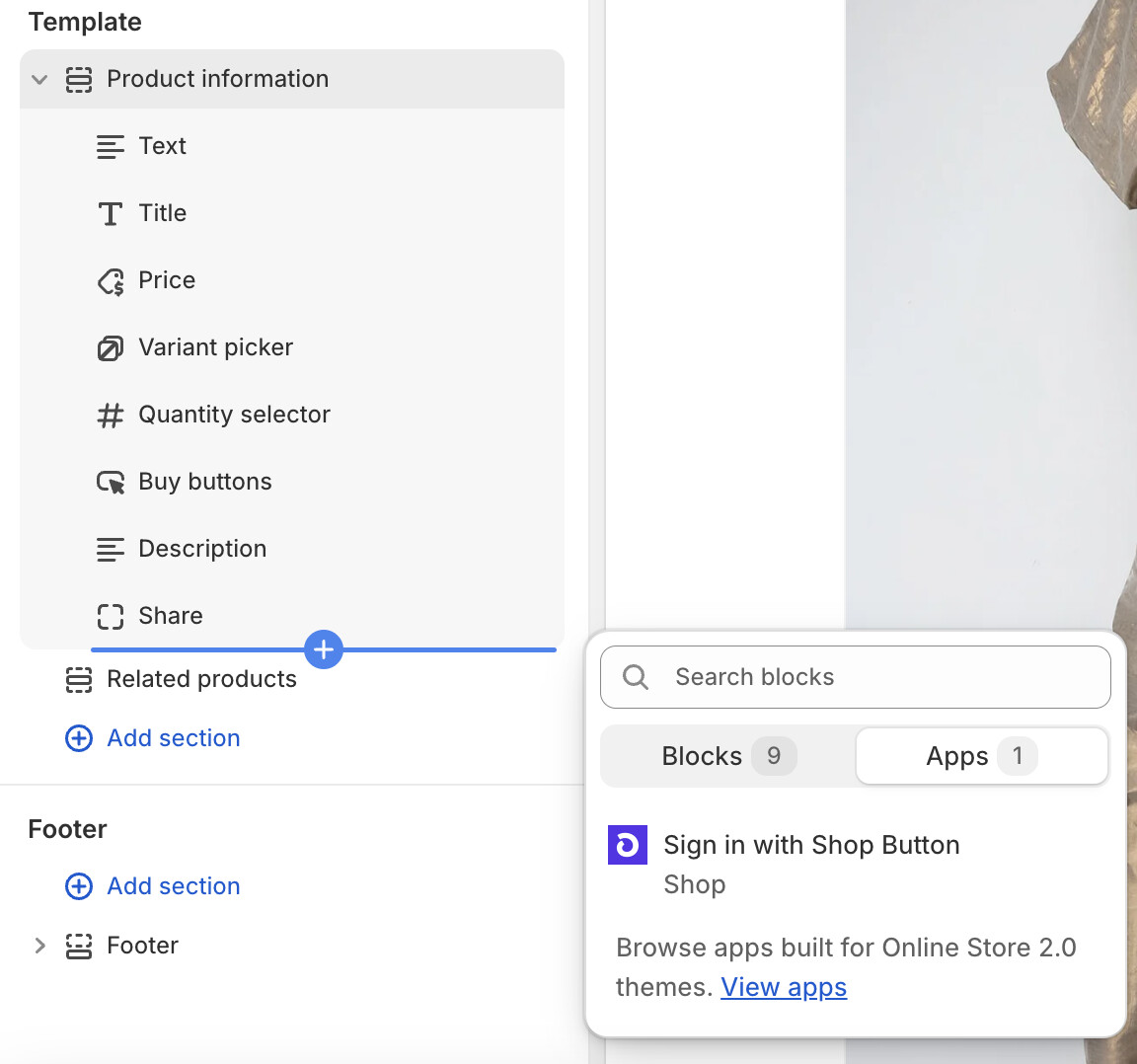The image size is (1137, 1064).
Task: Focus the Search blocks field
Action: (856, 677)
